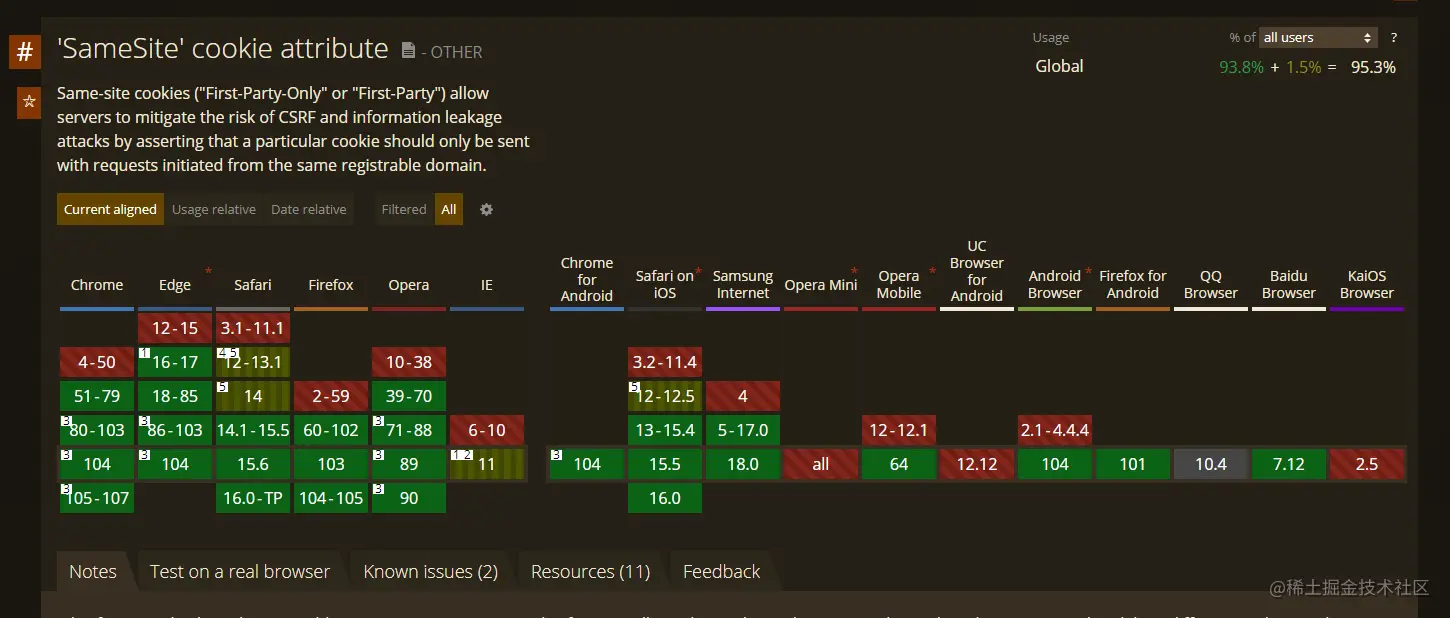Open the settings gear icon
This screenshot has width=1450, height=618.
click(486, 209)
